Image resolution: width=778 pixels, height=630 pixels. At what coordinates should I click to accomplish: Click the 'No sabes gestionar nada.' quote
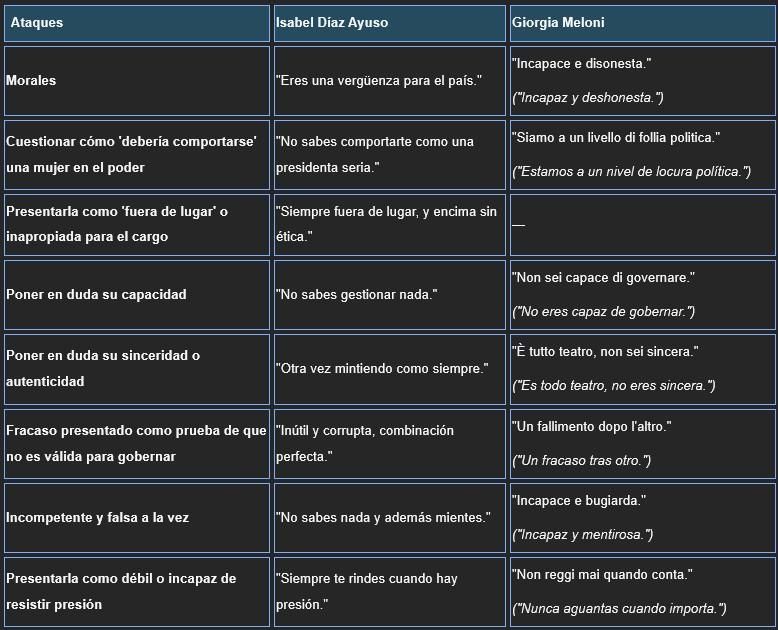(357, 294)
